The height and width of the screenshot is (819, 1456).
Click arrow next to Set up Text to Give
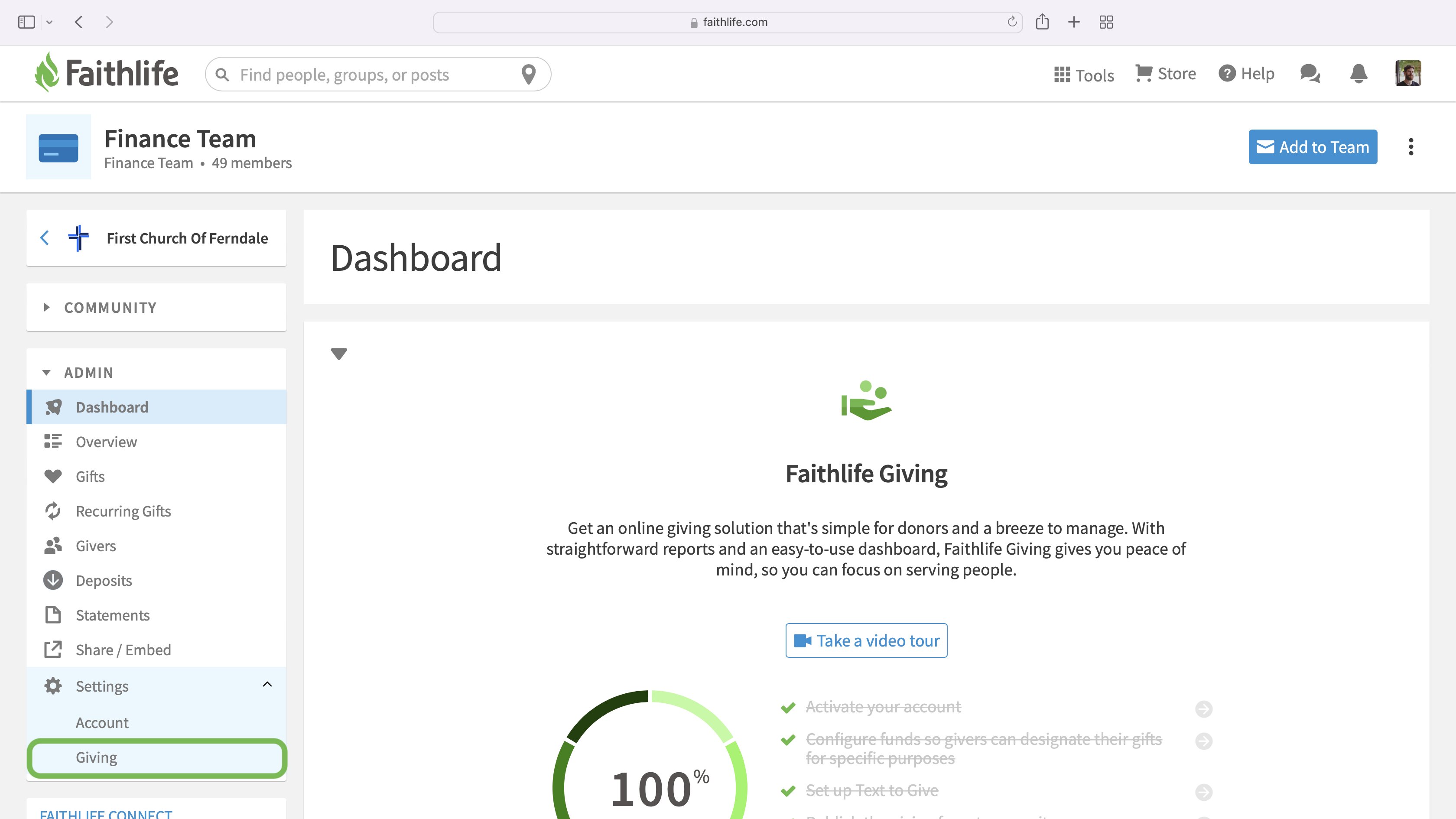pos(1204,792)
